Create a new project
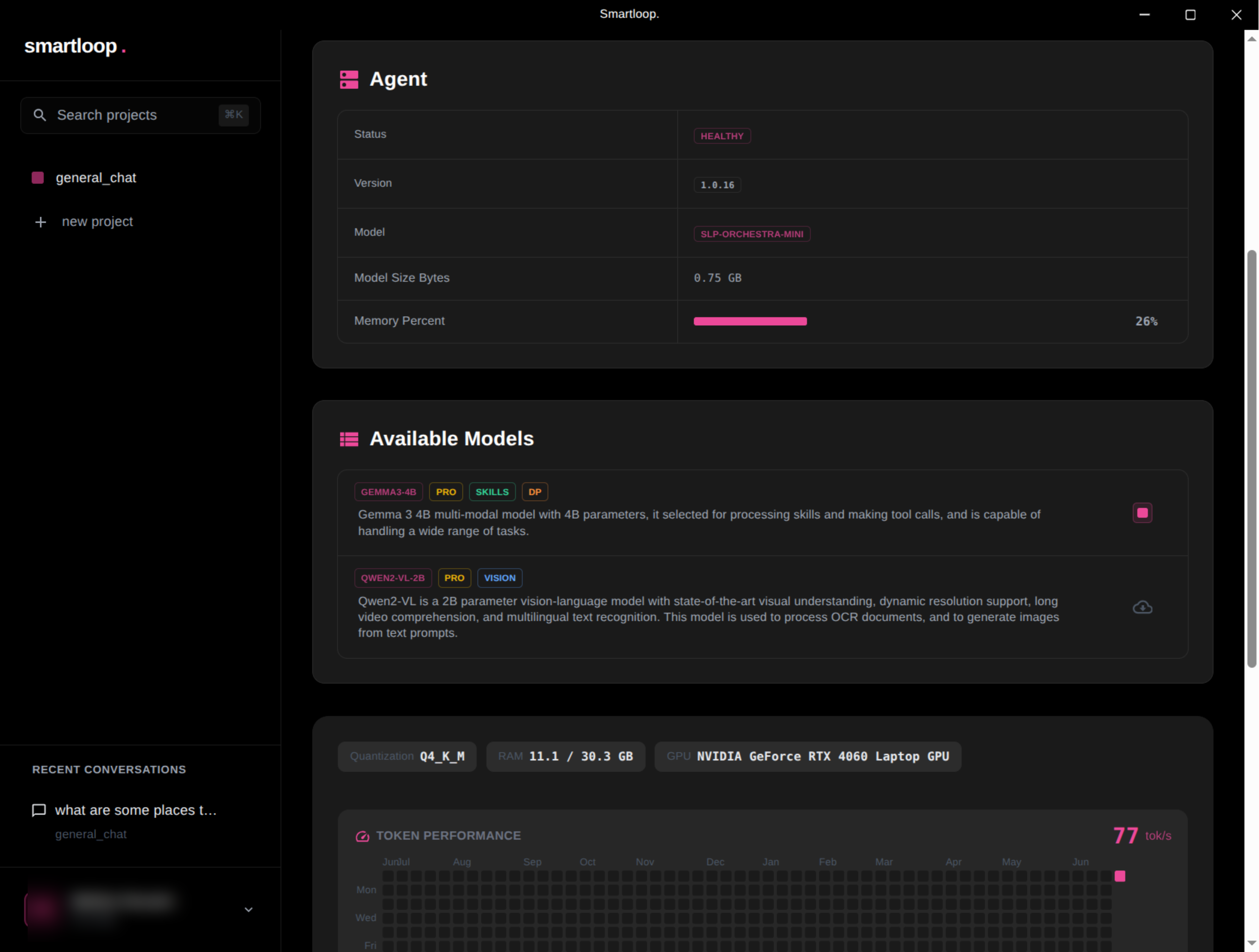 (x=98, y=222)
